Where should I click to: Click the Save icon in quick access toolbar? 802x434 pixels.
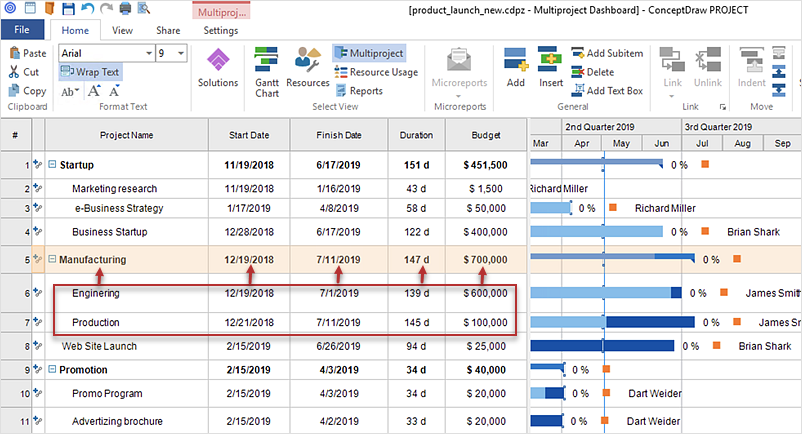coord(68,9)
